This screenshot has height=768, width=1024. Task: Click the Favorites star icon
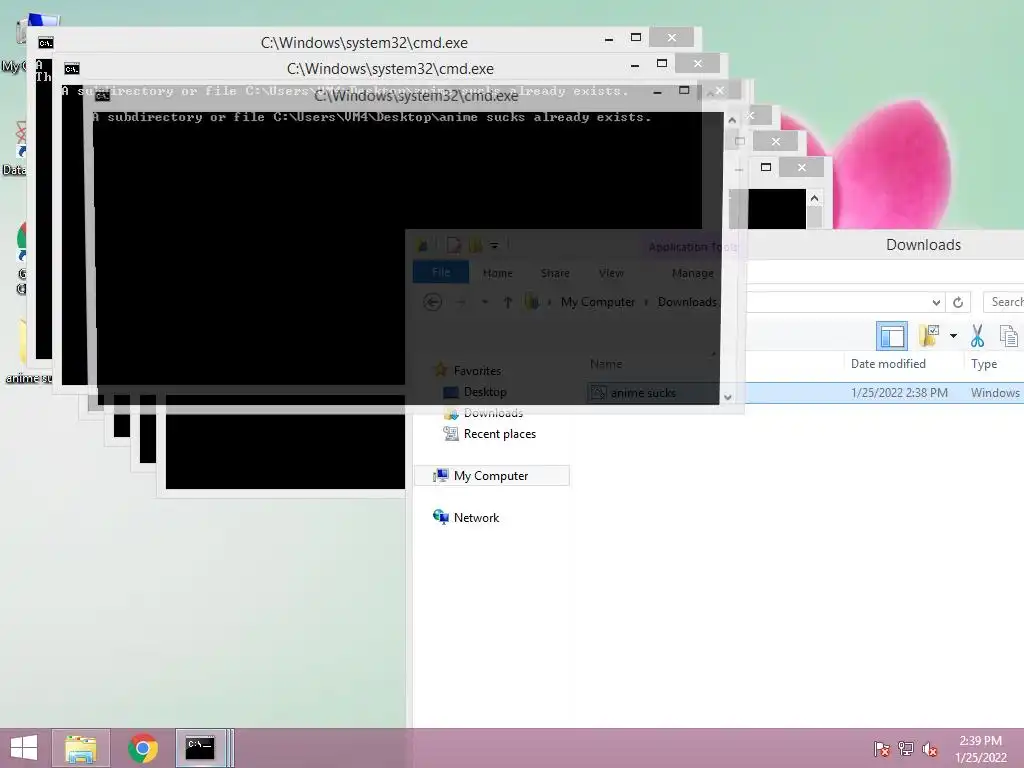coord(441,370)
